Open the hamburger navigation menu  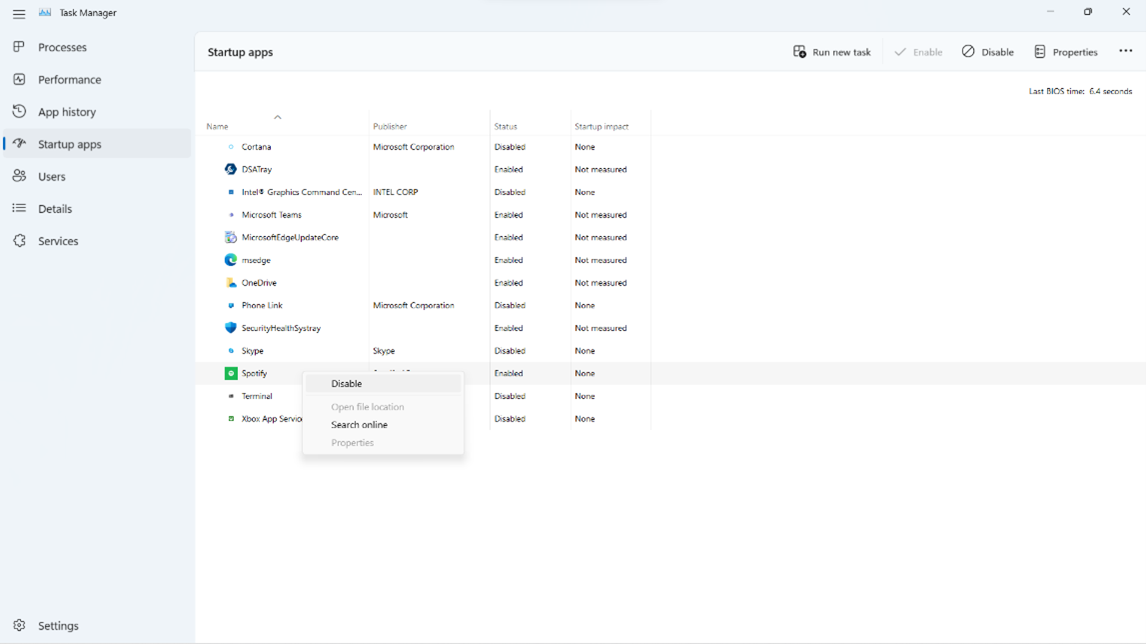click(x=19, y=13)
